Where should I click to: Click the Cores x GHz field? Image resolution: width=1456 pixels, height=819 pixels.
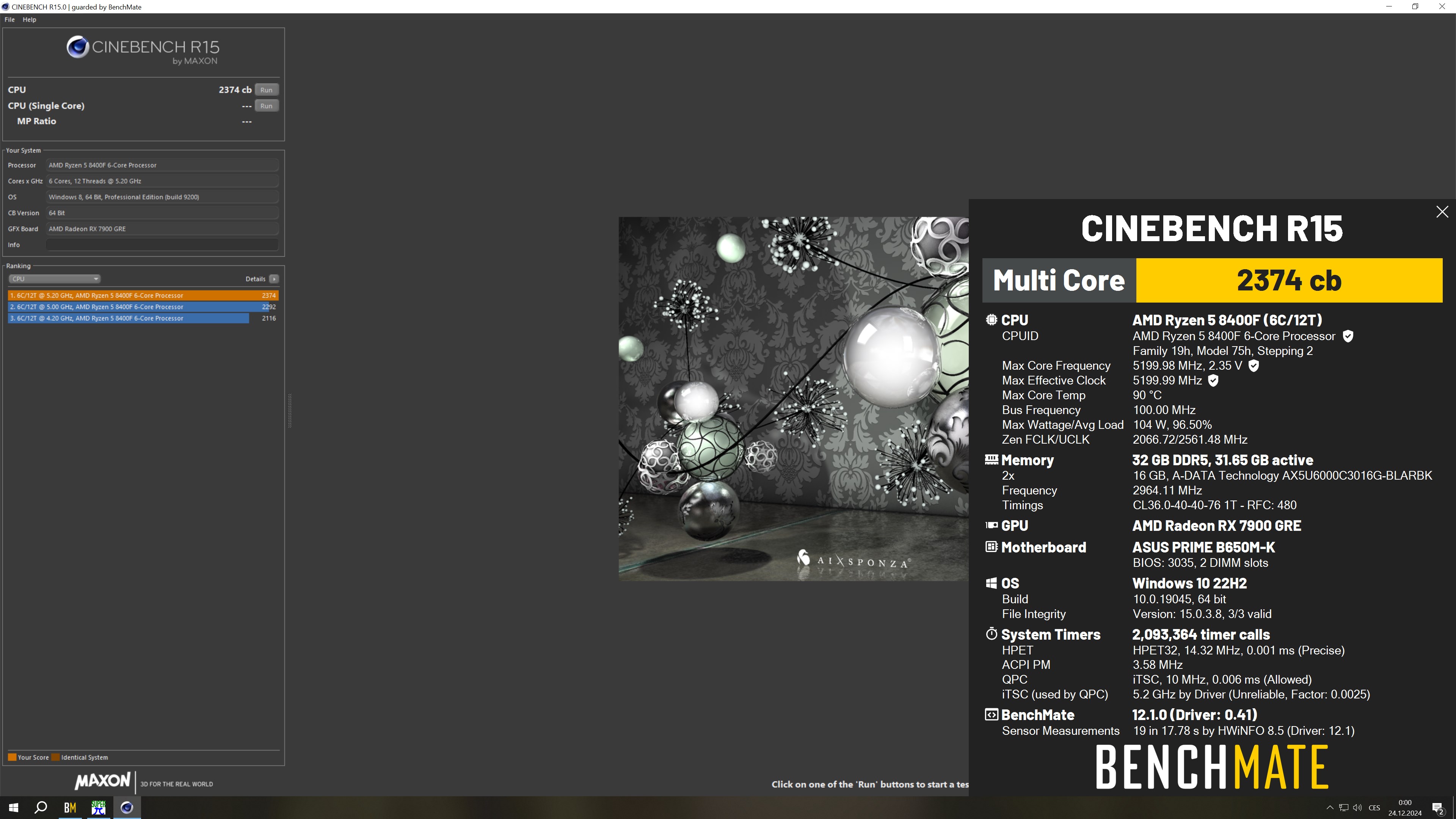(x=162, y=181)
